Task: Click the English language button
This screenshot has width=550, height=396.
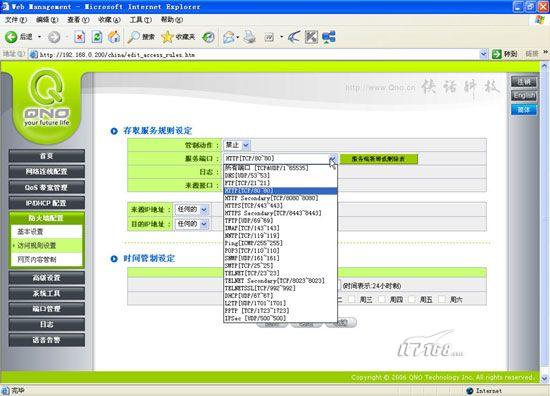Action: [x=524, y=96]
